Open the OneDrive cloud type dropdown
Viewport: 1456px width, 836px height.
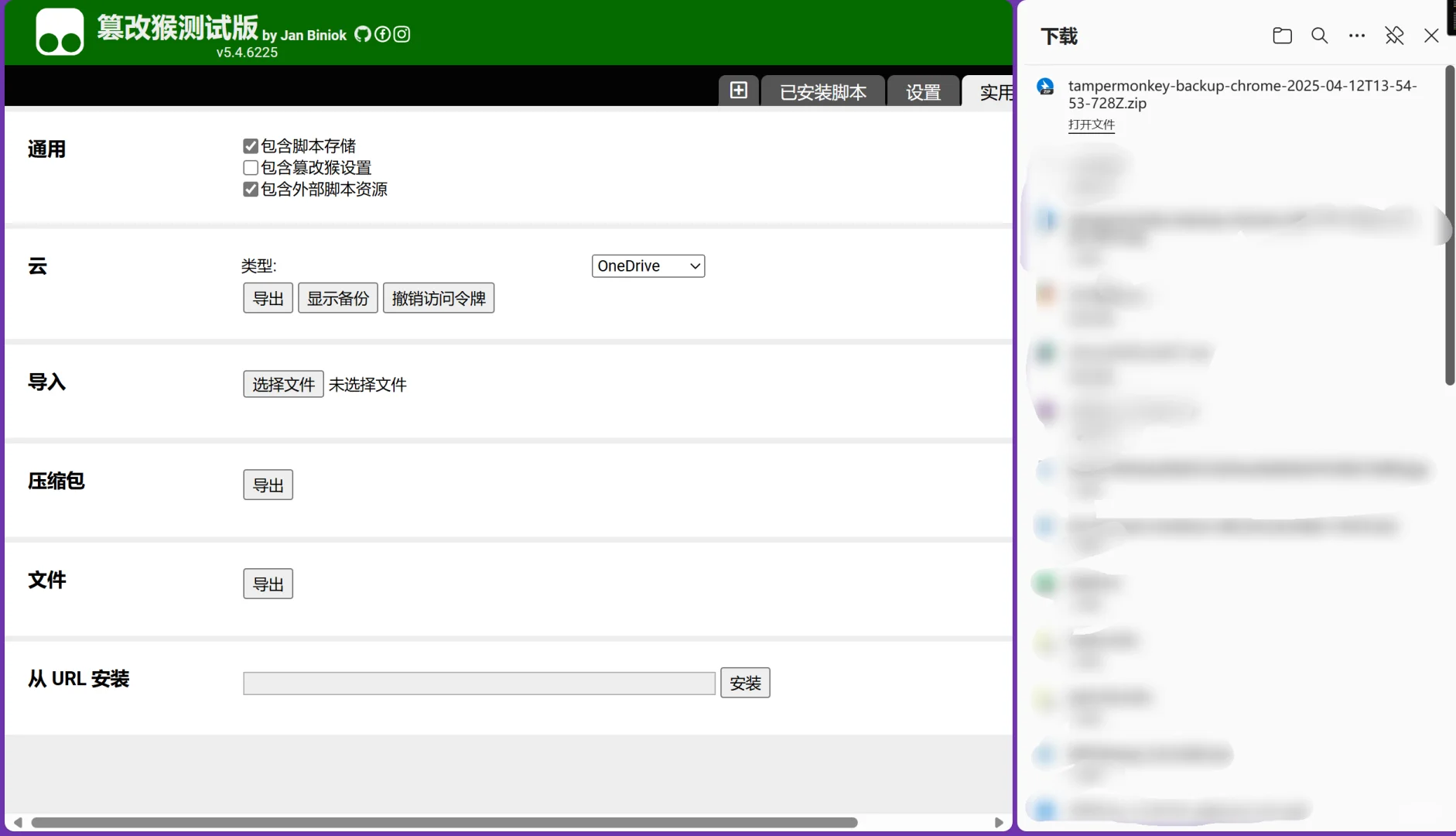tap(648, 266)
